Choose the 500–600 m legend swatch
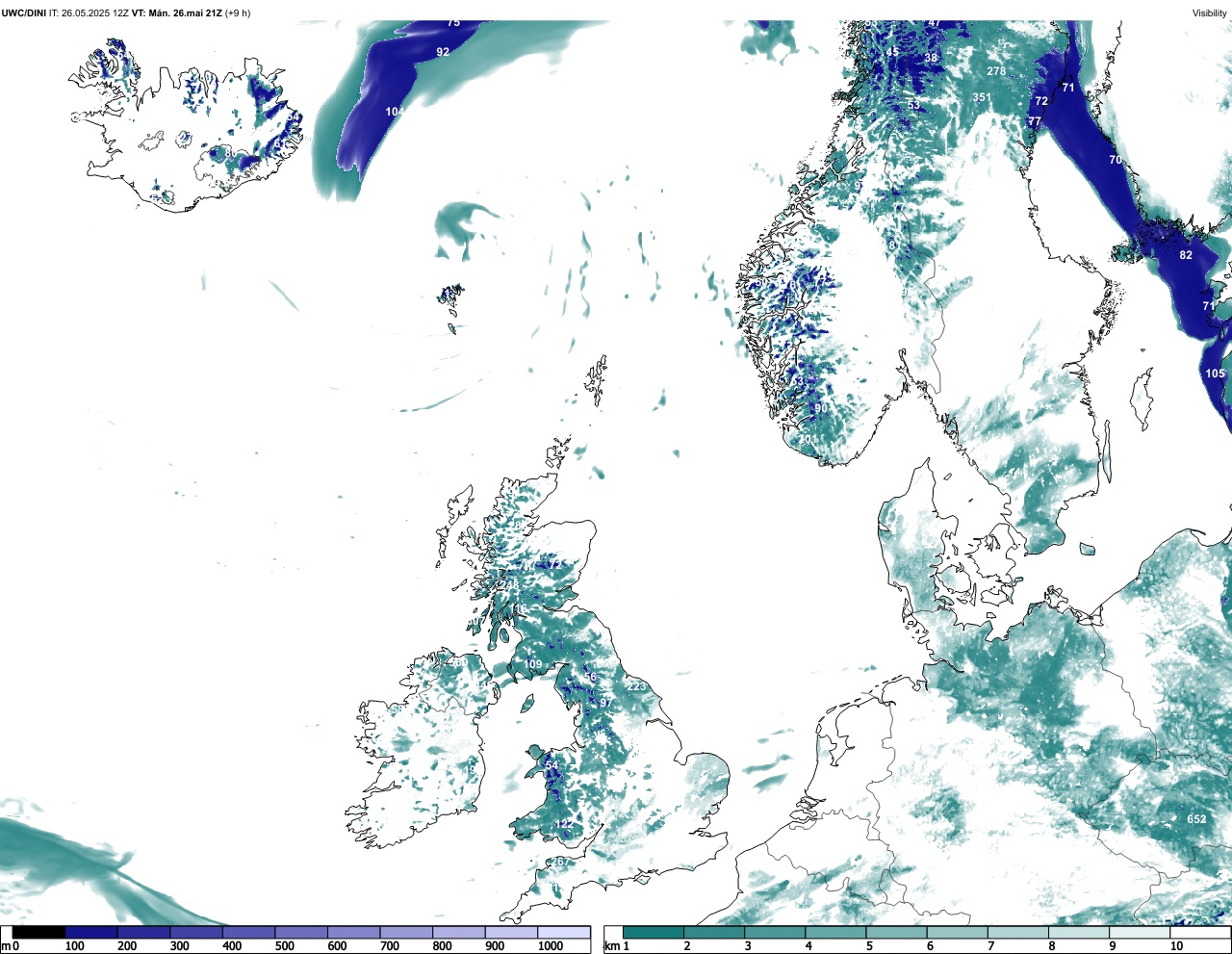This screenshot has width=1232, height=954. pos(301,932)
